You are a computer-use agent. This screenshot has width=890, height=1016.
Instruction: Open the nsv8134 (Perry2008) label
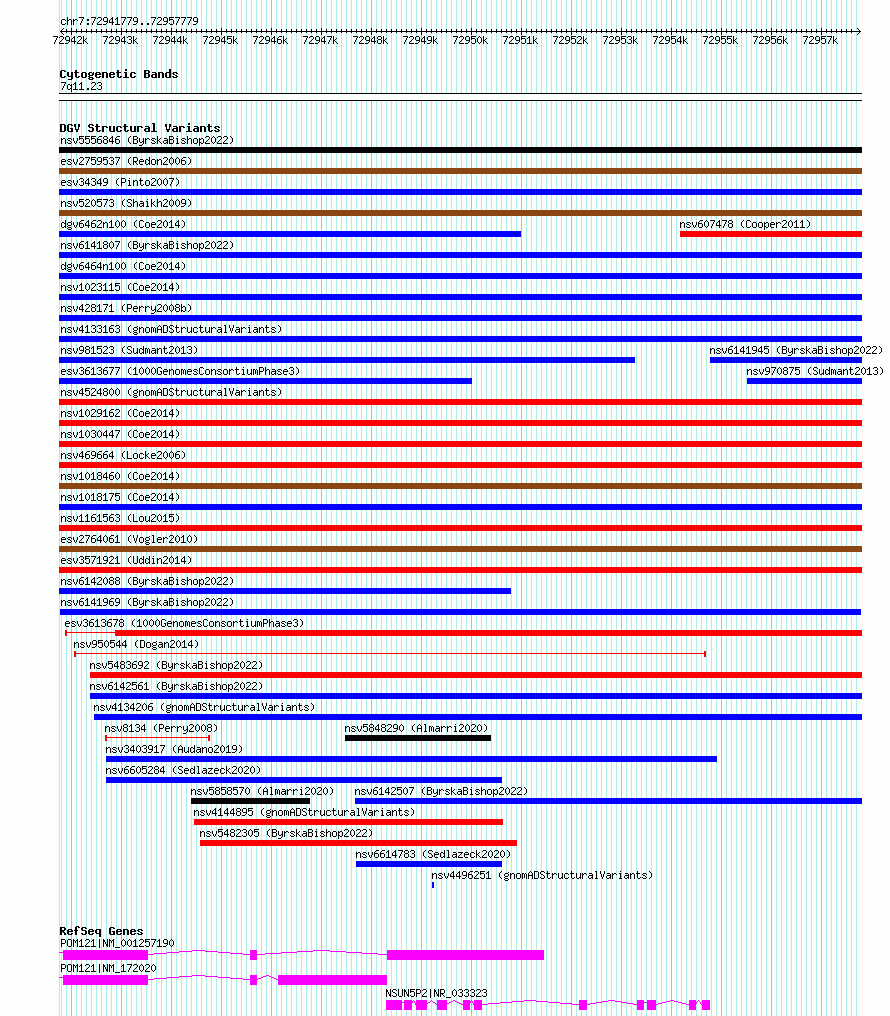[x=161, y=728]
